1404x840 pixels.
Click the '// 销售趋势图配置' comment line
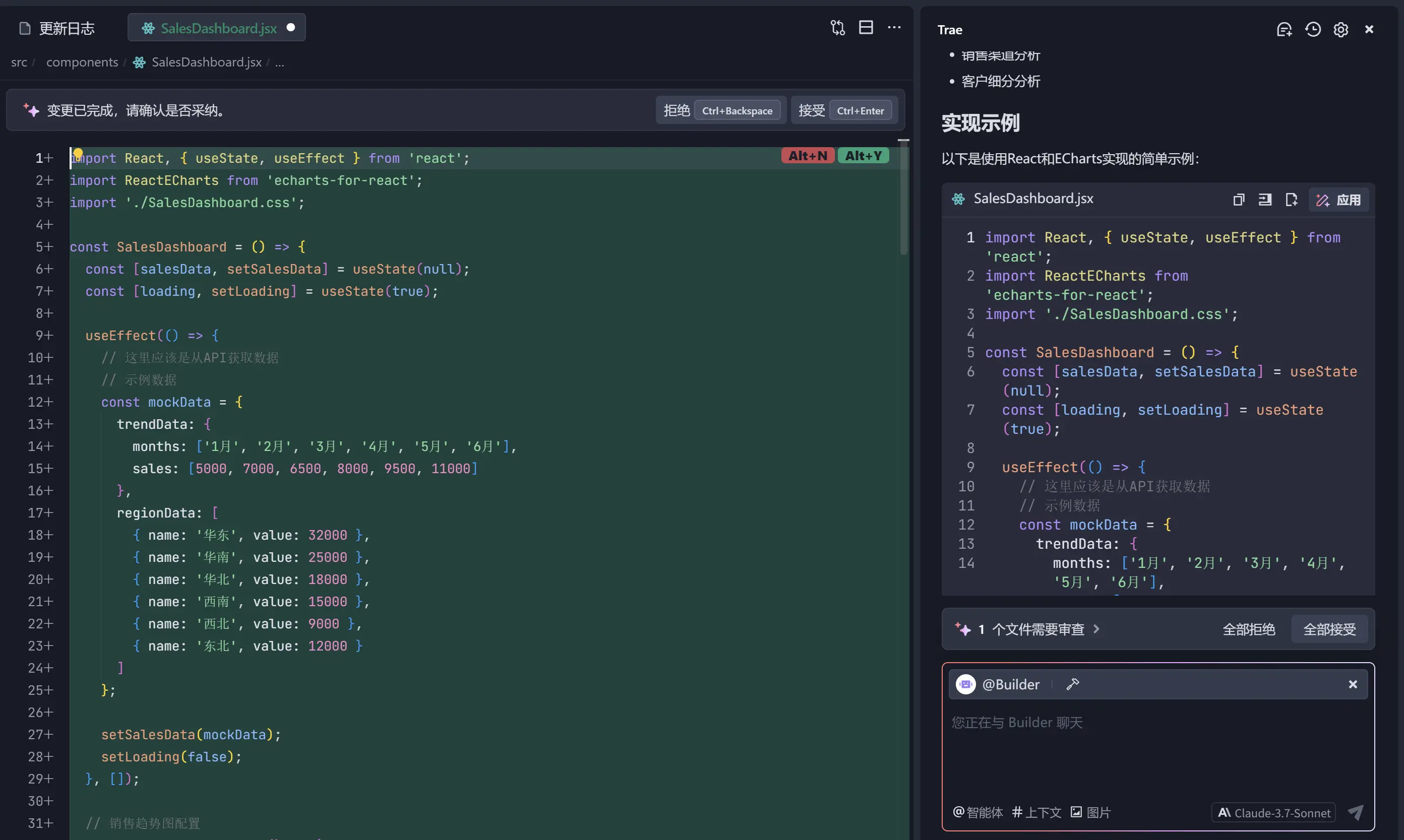coord(143,823)
